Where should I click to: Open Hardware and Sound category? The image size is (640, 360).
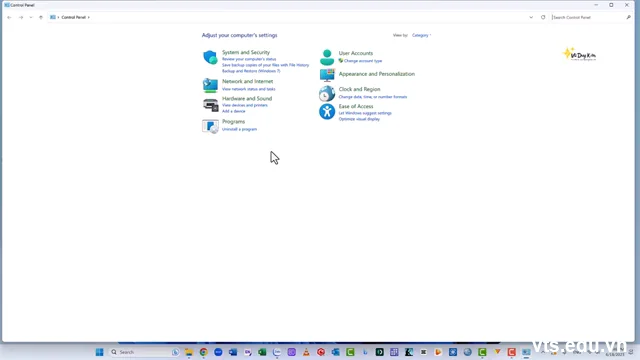tap(247, 98)
